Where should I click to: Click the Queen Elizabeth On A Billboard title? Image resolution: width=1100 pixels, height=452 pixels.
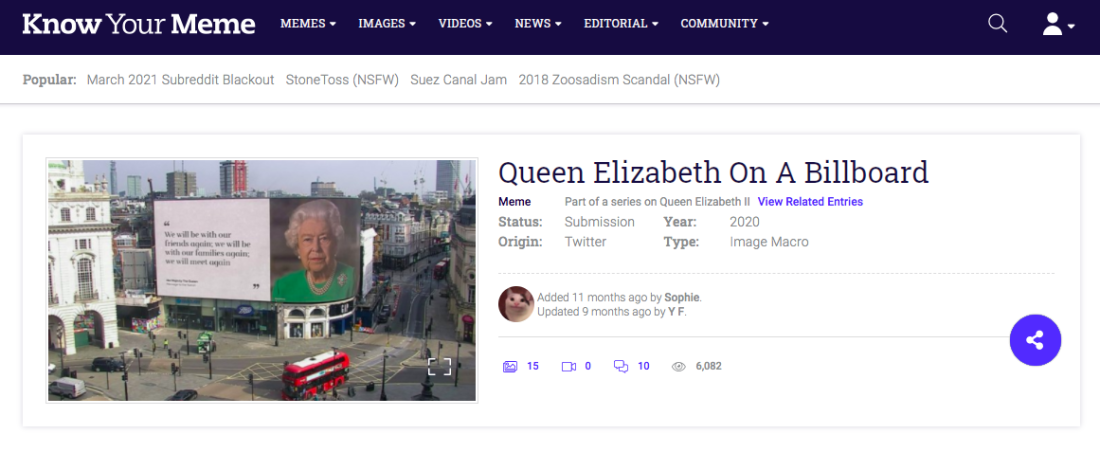pyautogui.click(x=713, y=172)
